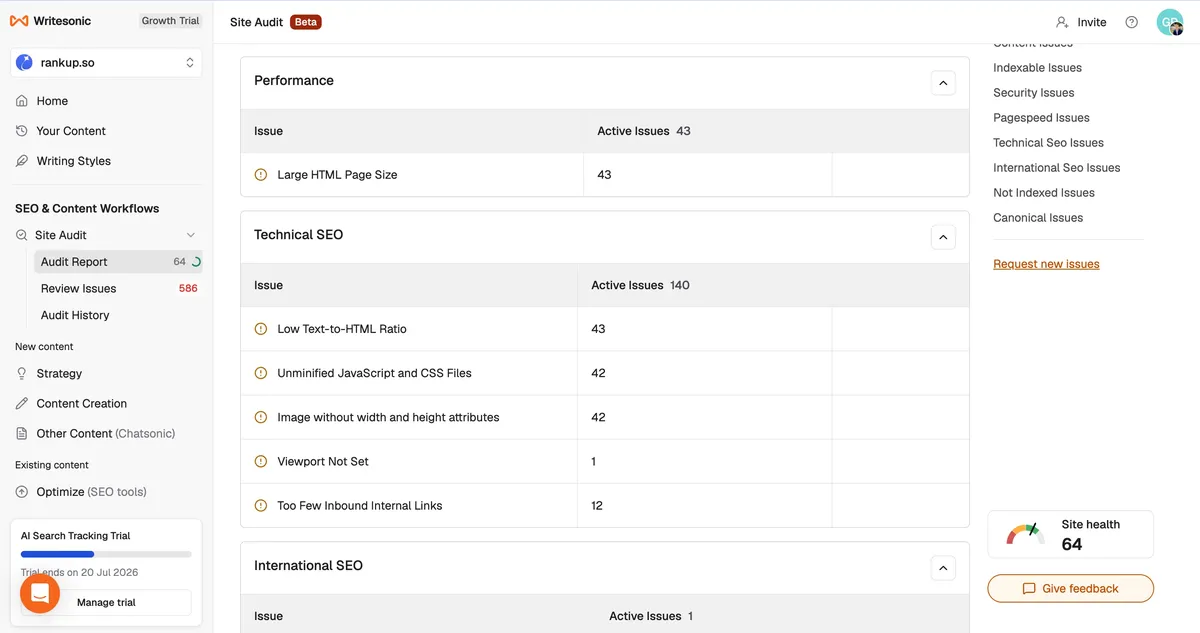Screen dimensions: 1200x633
Task: Click the Growth Trial plan badge
Action: [170, 21]
